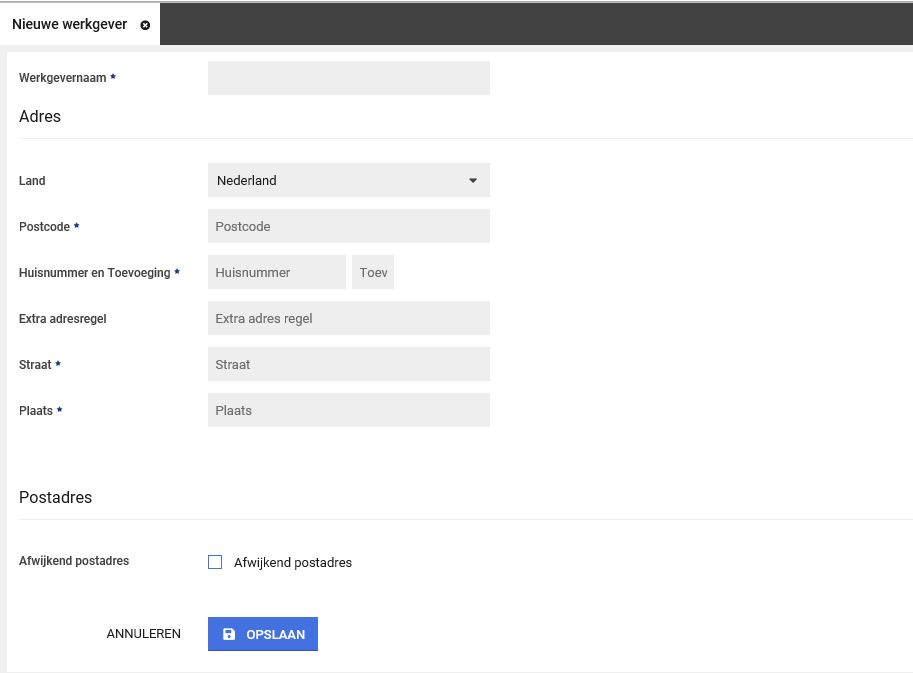Click the Postadres section heading
This screenshot has height=673, width=913.
(x=55, y=497)
